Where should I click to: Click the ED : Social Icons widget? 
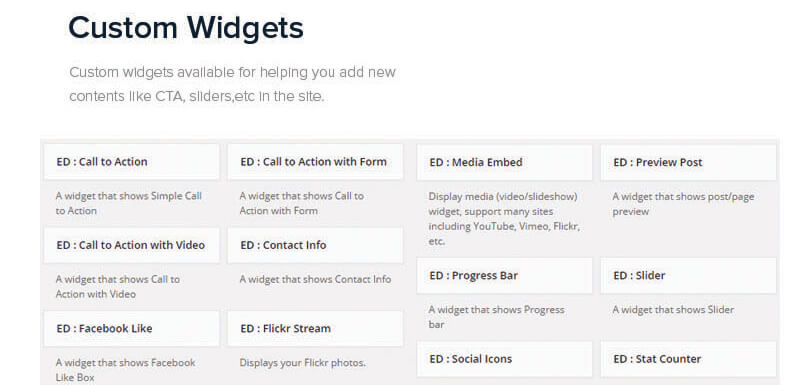505,359
